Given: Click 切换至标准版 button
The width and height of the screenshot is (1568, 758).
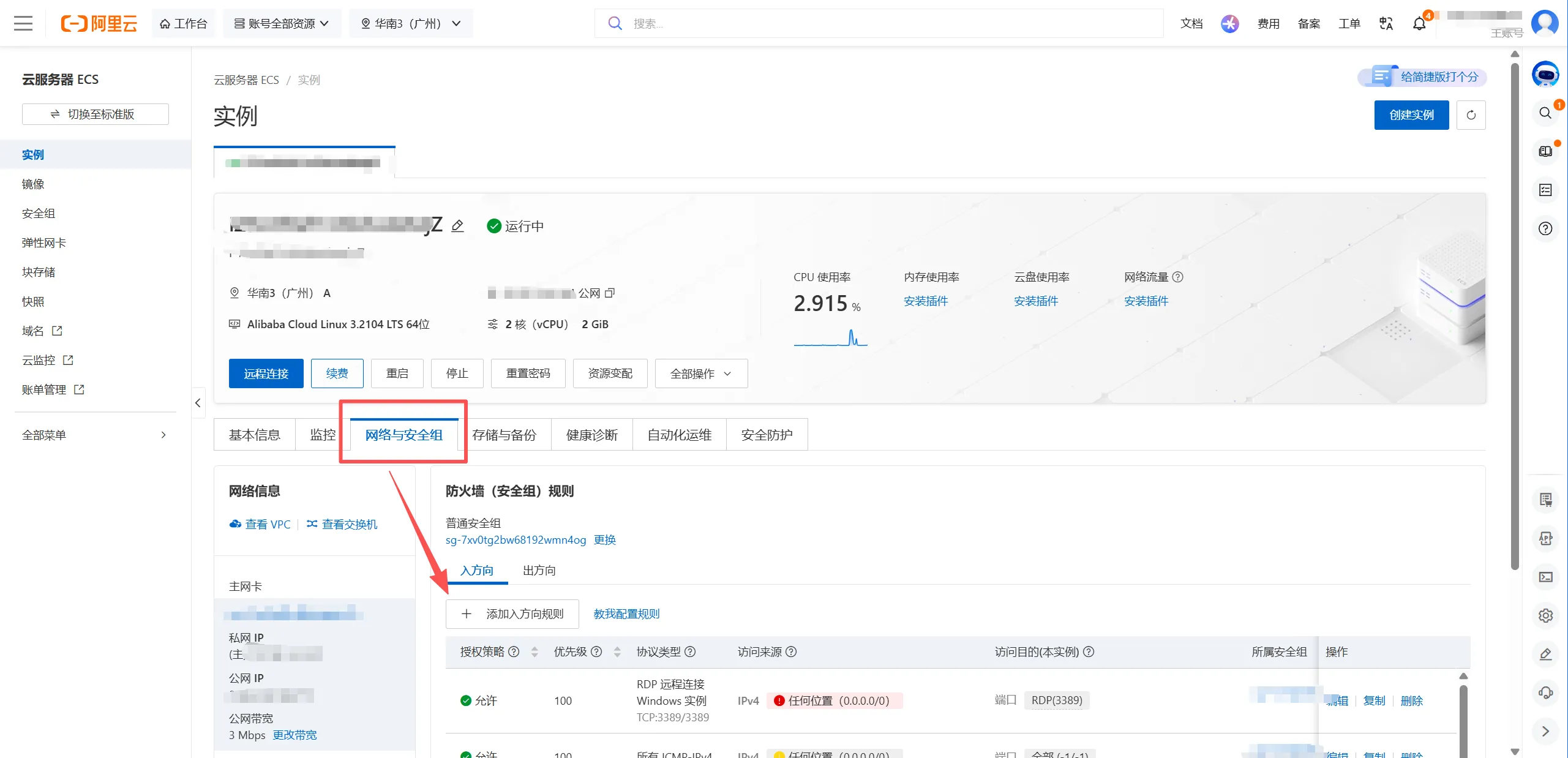Looking at the screenshot, I should (96, 114).
